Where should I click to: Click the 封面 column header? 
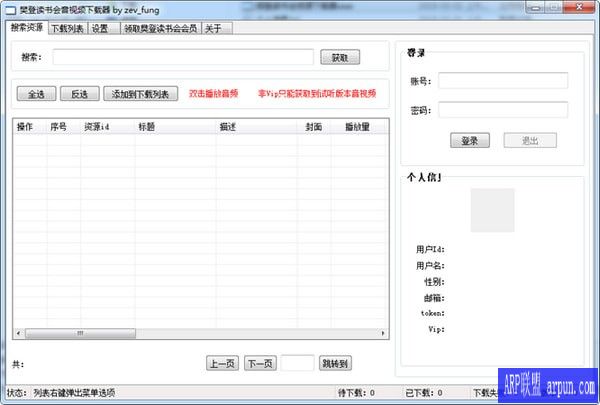314,127
